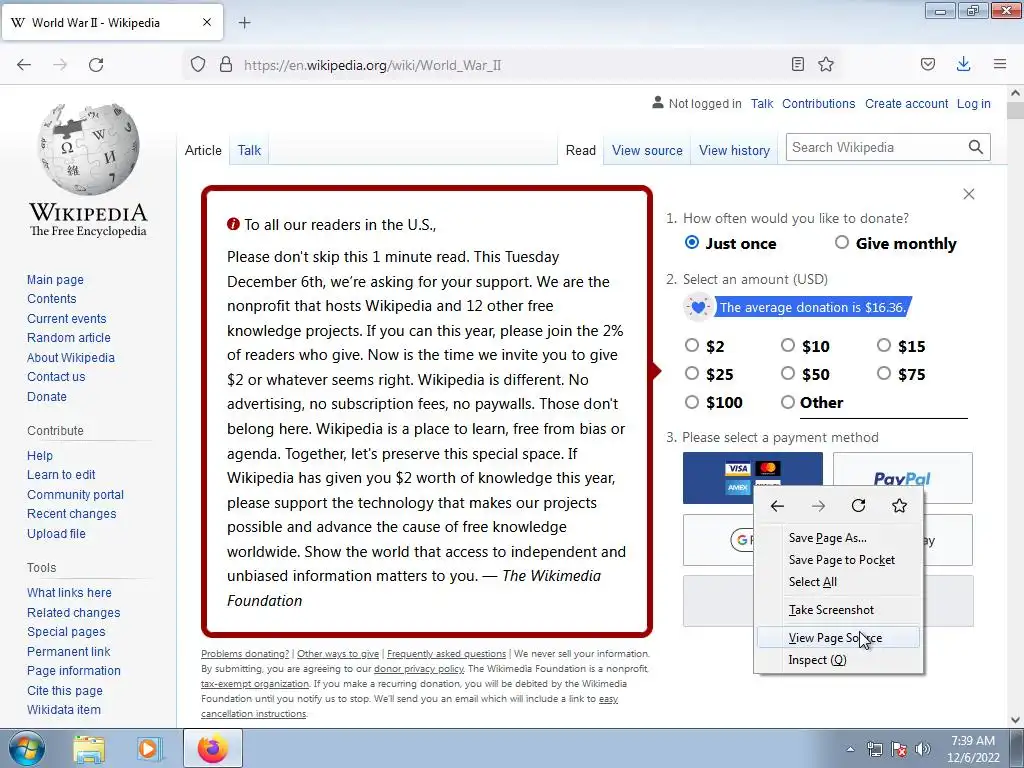Open the Save to Pocket toolbar icon
Image resolution: width=1024 pixels, height=768 pixels.
click(927, 64)
